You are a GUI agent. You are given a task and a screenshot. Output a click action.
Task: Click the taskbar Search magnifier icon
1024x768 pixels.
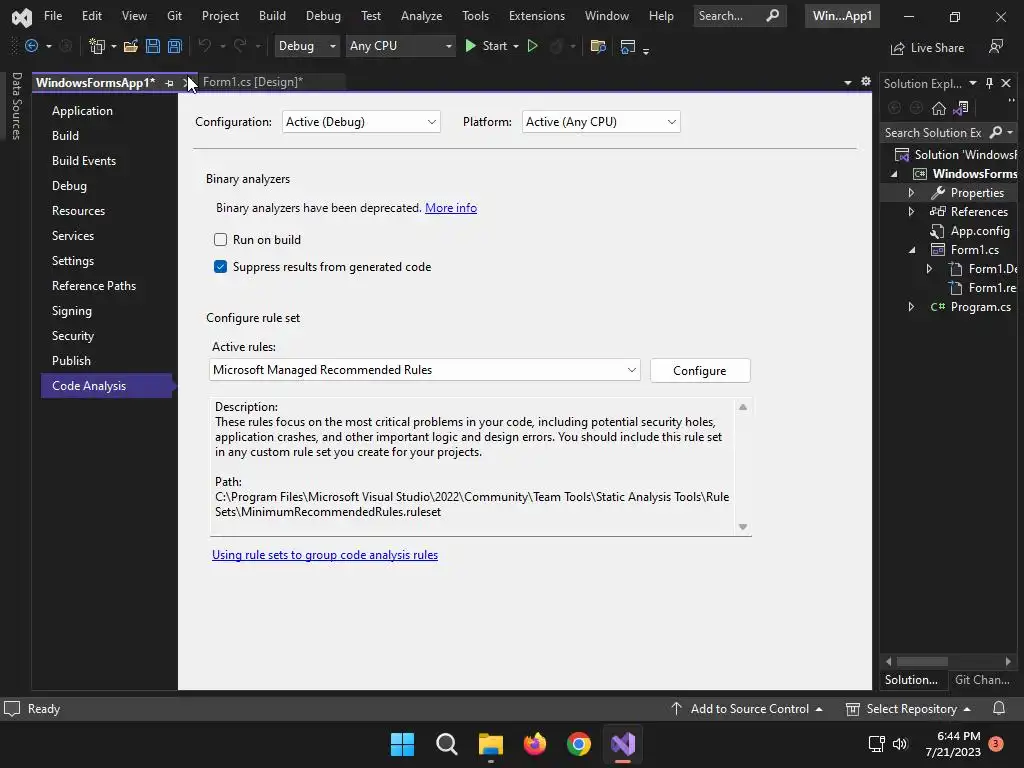pos(447,744)
